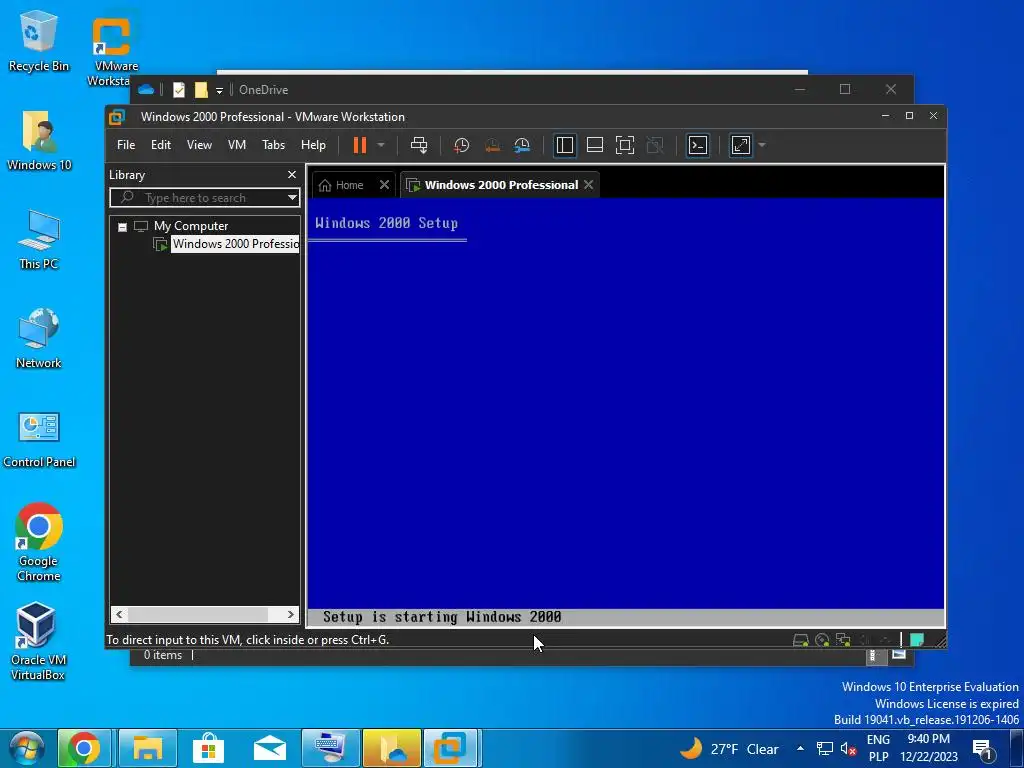Click the library scrollbar left arrow

119,615
